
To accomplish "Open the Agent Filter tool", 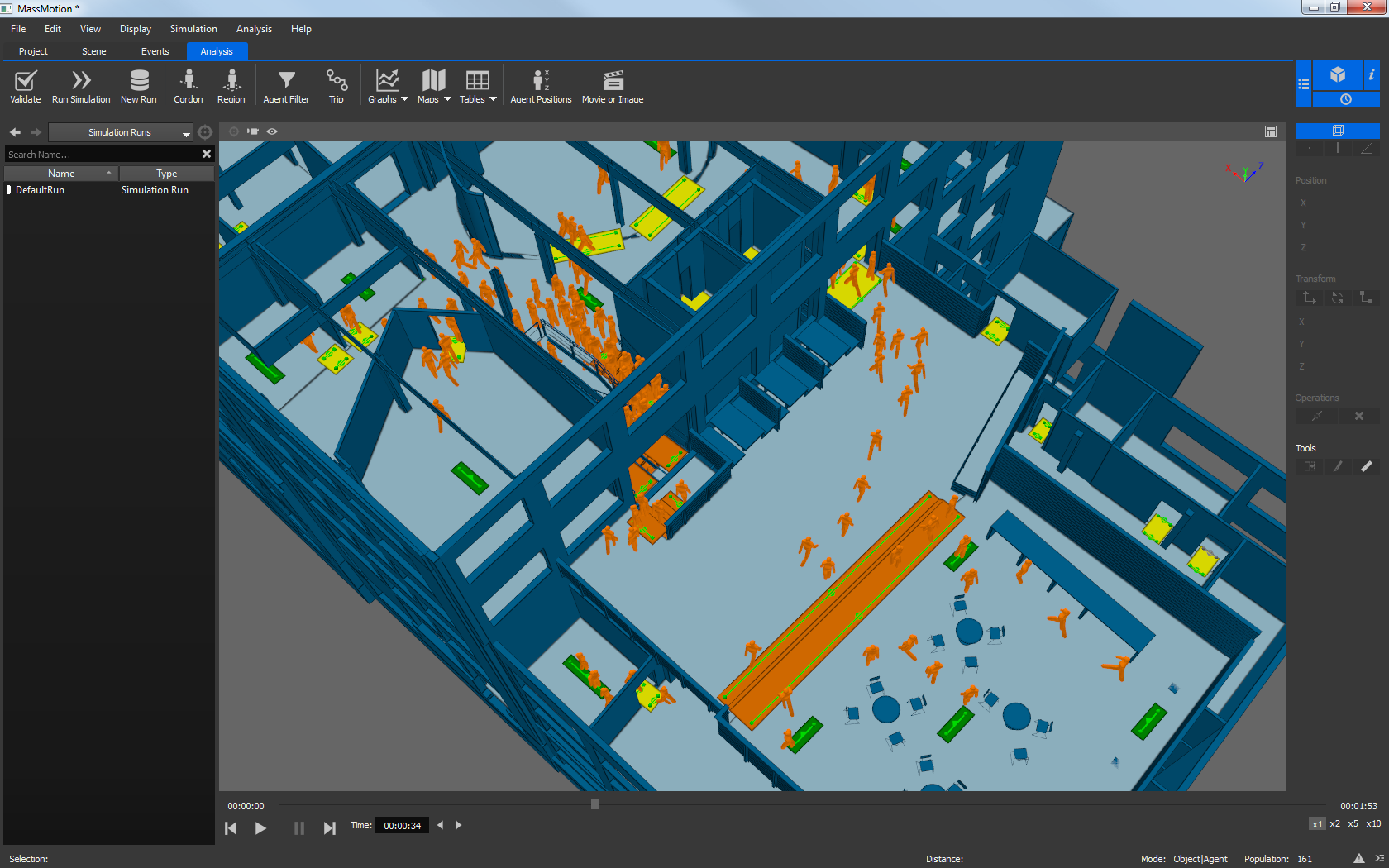I will (286, 81).
